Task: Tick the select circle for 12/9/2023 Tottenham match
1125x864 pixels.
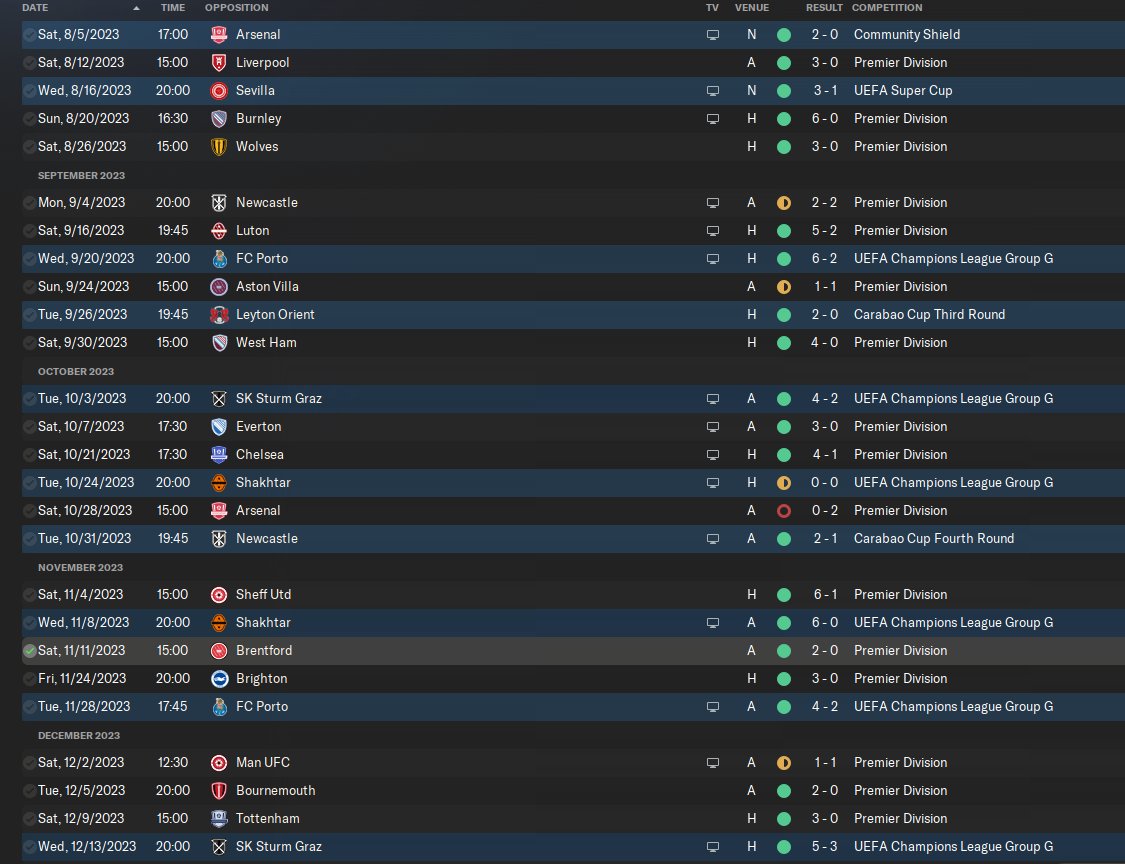Action: pyautogui.click(x=29, y=818)
